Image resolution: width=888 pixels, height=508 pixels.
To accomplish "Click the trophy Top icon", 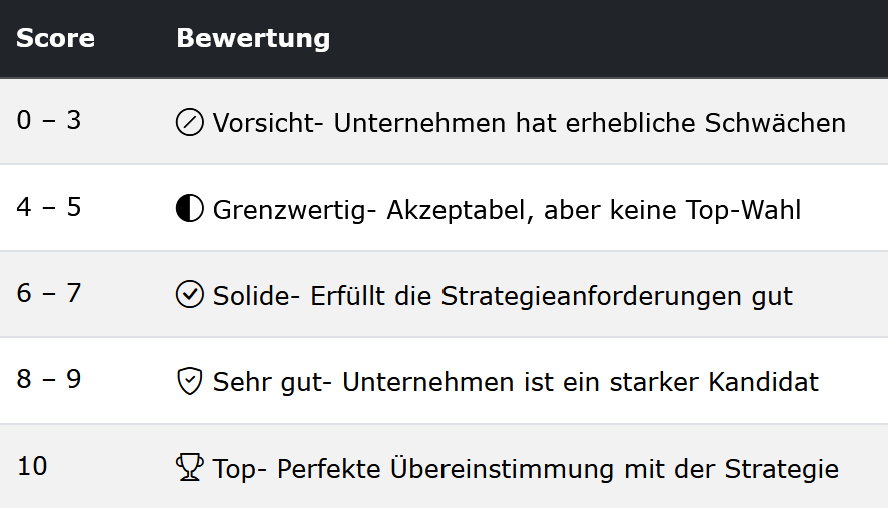I will pyautogui.click(x=189, y=467).
